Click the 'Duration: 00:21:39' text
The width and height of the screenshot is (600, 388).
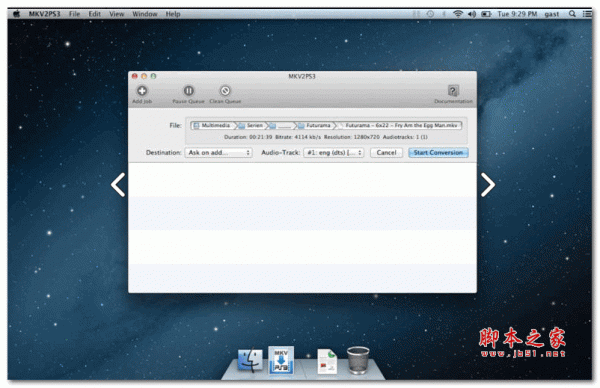[248, 137]
